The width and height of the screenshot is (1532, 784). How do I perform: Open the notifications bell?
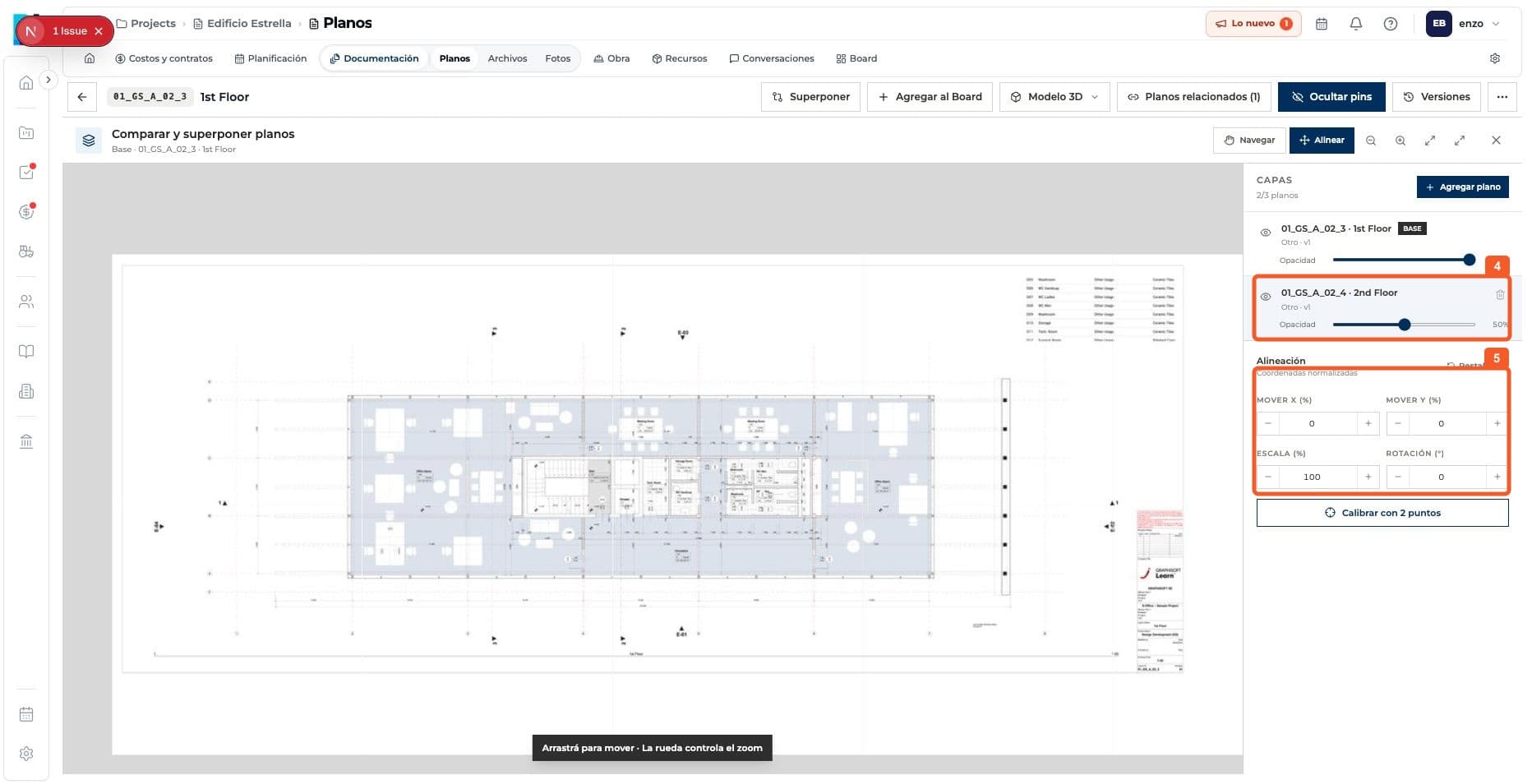1356,24
